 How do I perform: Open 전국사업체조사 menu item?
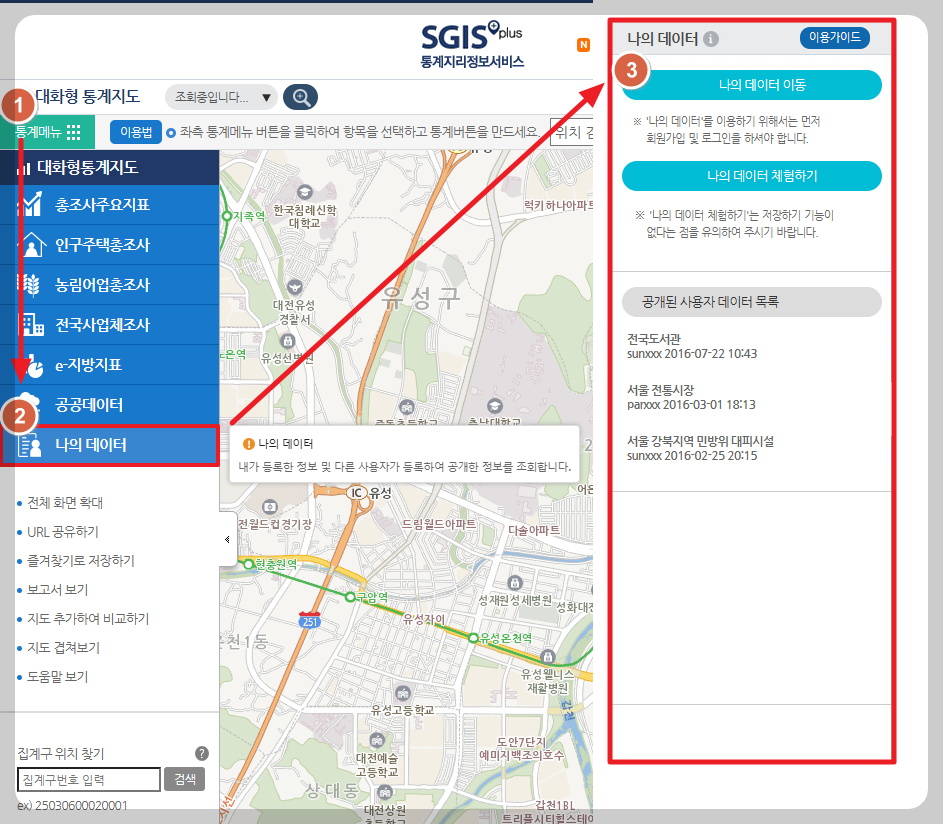pos(109,325)
